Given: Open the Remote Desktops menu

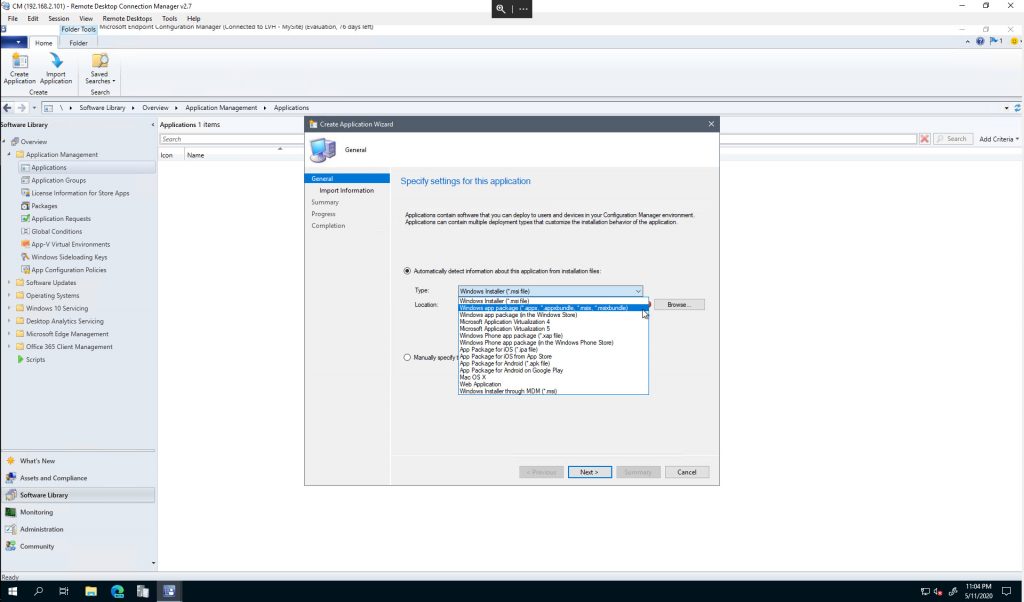Looking at the screenshot, I should 127,19.
